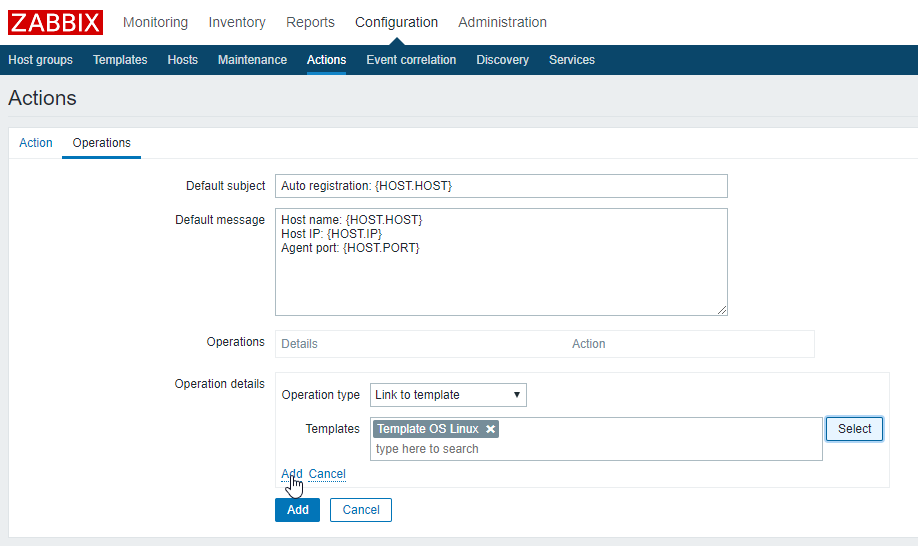The image size is (918, 546).
Task: Open Maintenance configuration page
Action: (x=252, y=60)
